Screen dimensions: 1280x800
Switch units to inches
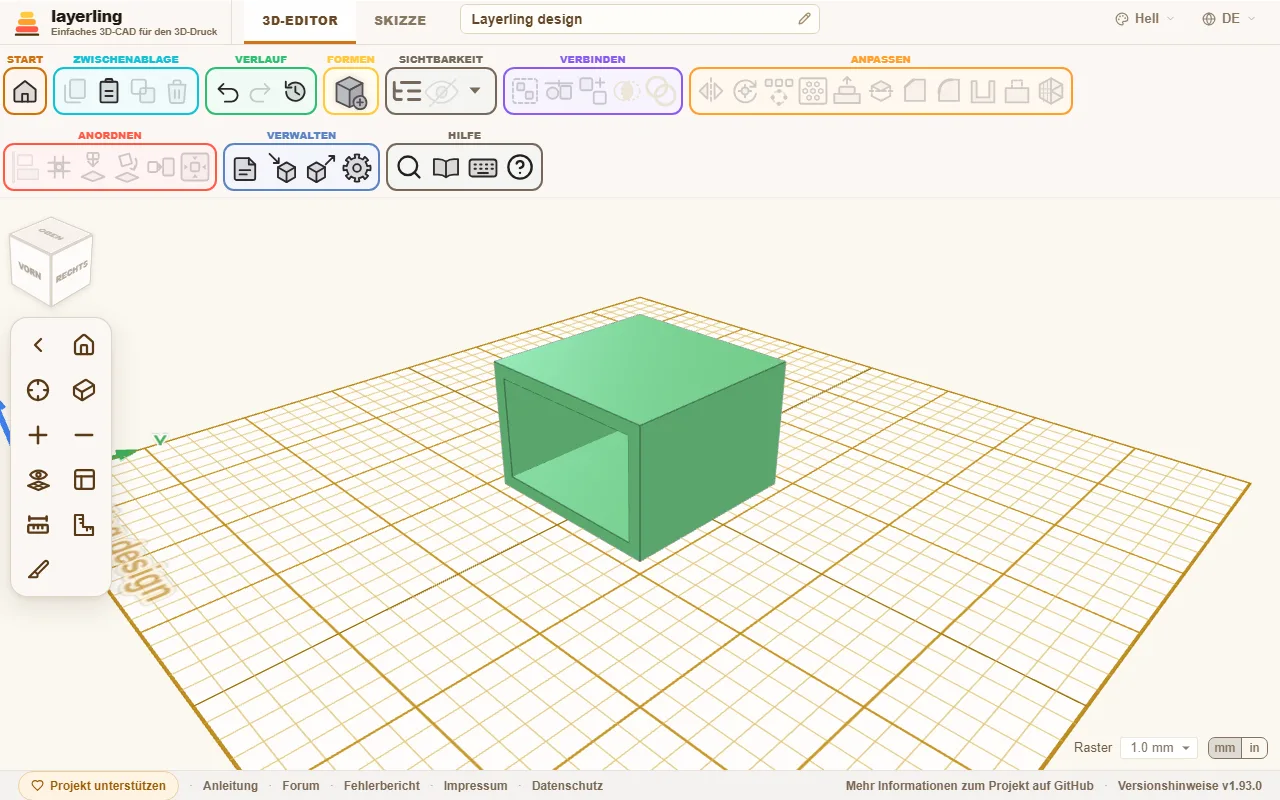[1254, 748]
